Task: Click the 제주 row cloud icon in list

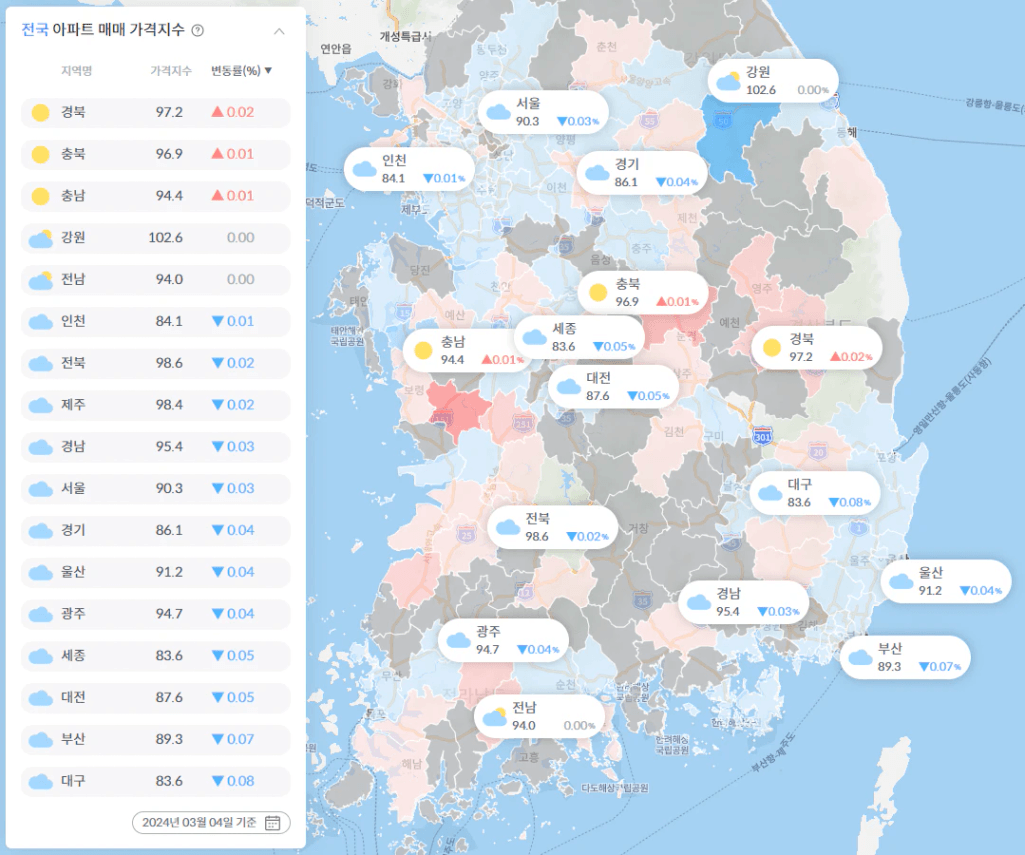Action: [x=41, y=405]
